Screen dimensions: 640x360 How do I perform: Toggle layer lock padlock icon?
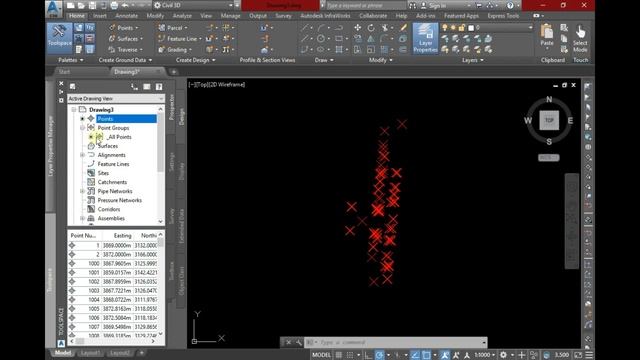click(462, 27)
